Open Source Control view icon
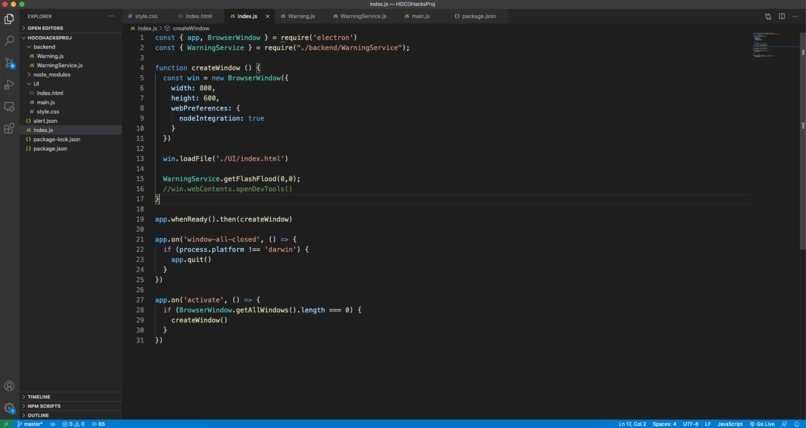The height and width of the screenshot is (428, 806). [9, 63]
